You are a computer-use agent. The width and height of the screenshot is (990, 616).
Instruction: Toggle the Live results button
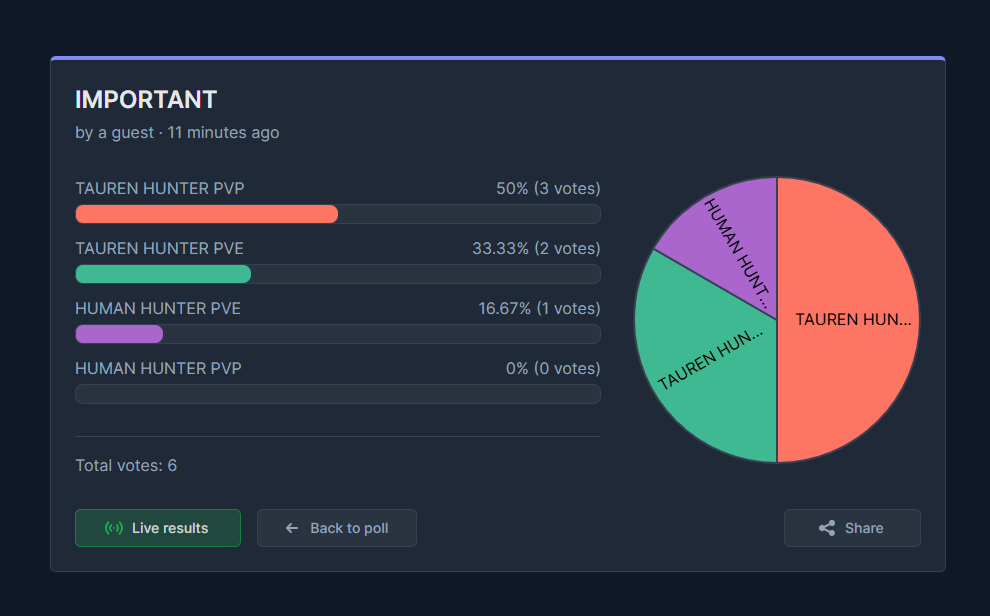pos(158,528)
